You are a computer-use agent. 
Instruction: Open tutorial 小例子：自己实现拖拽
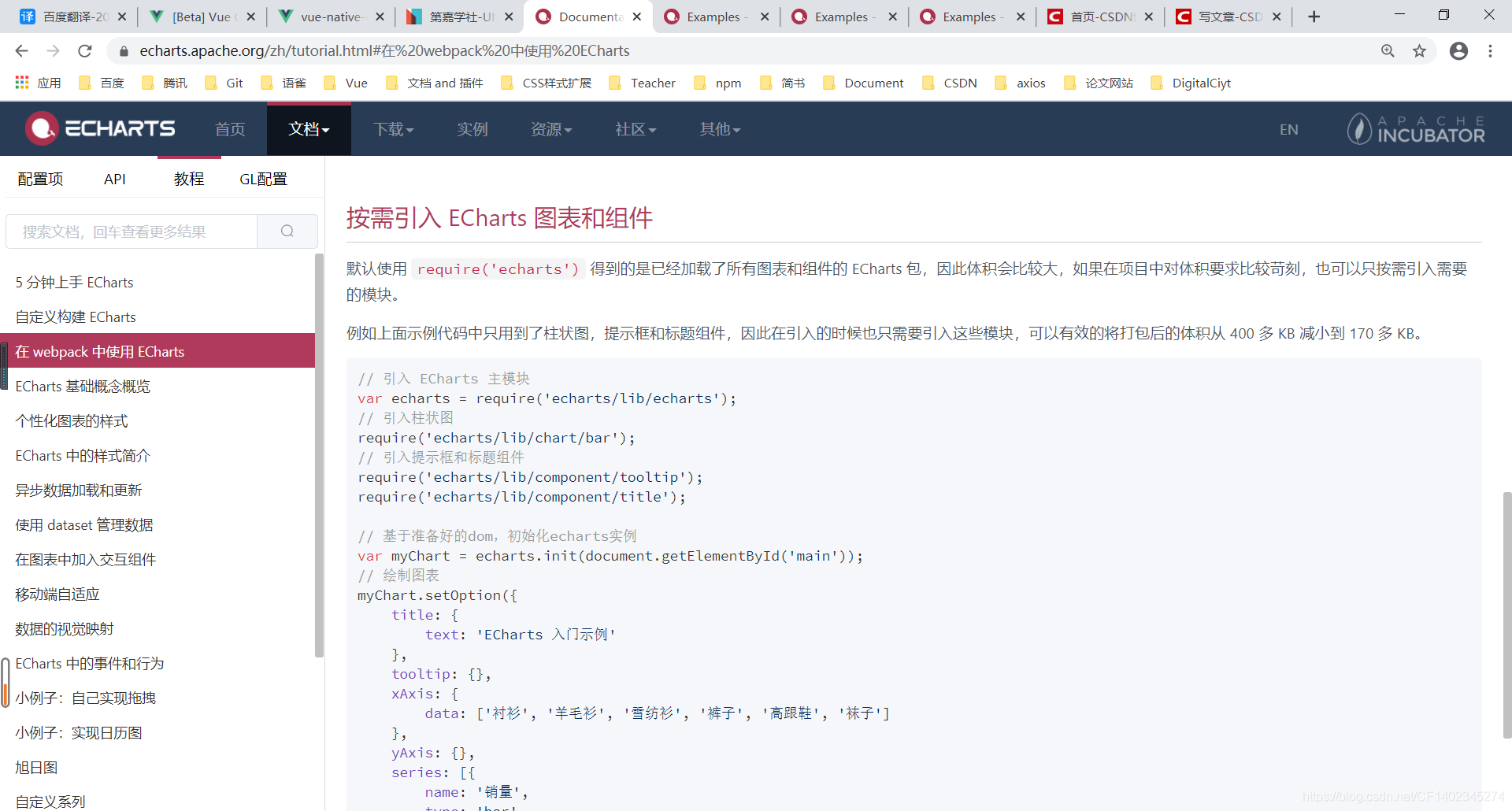coord(157,698)
